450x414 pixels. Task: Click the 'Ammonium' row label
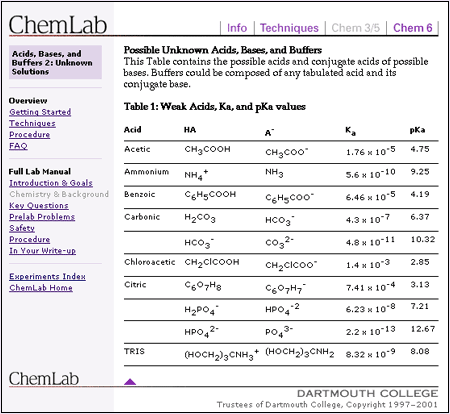146,172
